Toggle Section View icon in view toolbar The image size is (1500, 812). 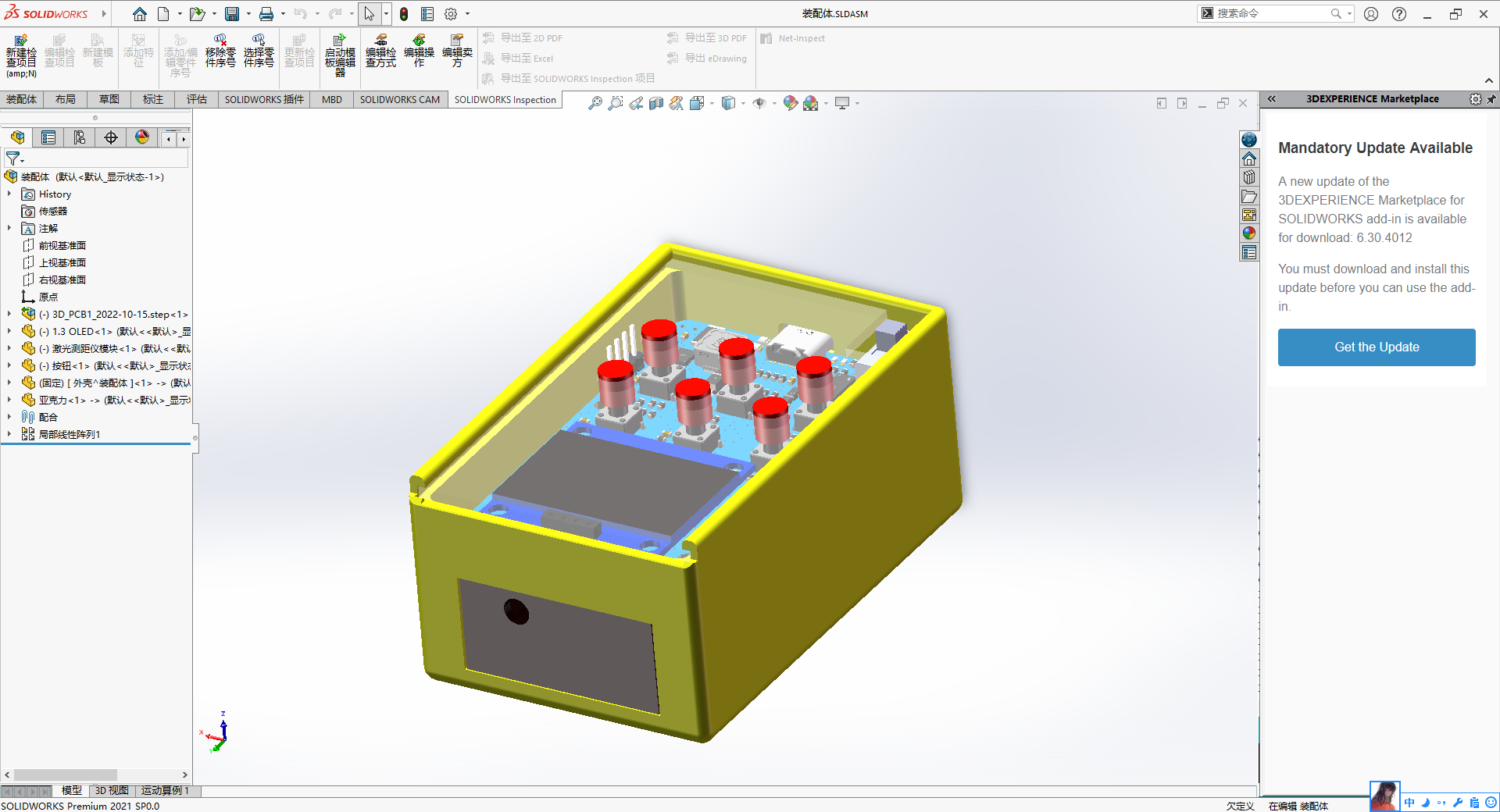pos(656,103)
